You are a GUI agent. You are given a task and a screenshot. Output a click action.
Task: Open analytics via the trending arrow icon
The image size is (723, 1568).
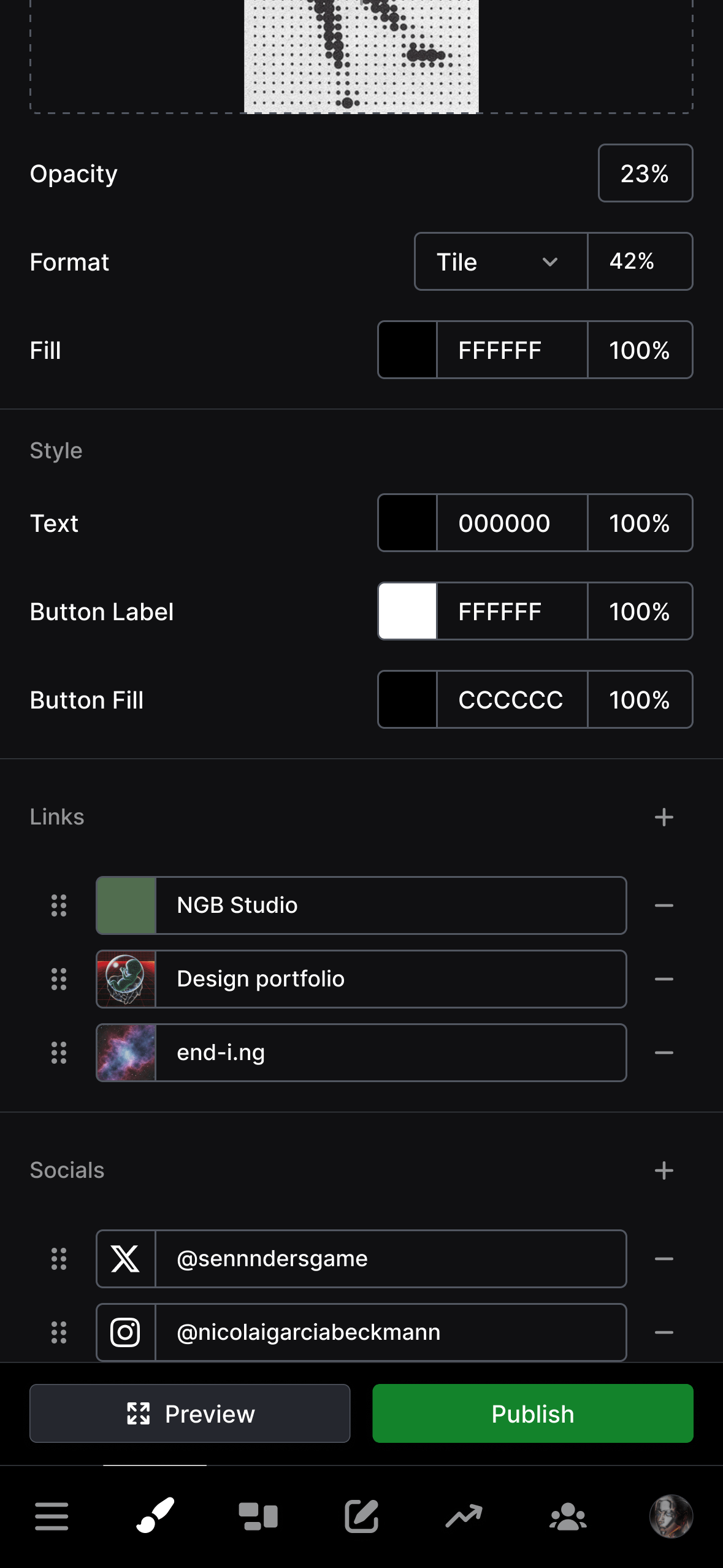464,1516
